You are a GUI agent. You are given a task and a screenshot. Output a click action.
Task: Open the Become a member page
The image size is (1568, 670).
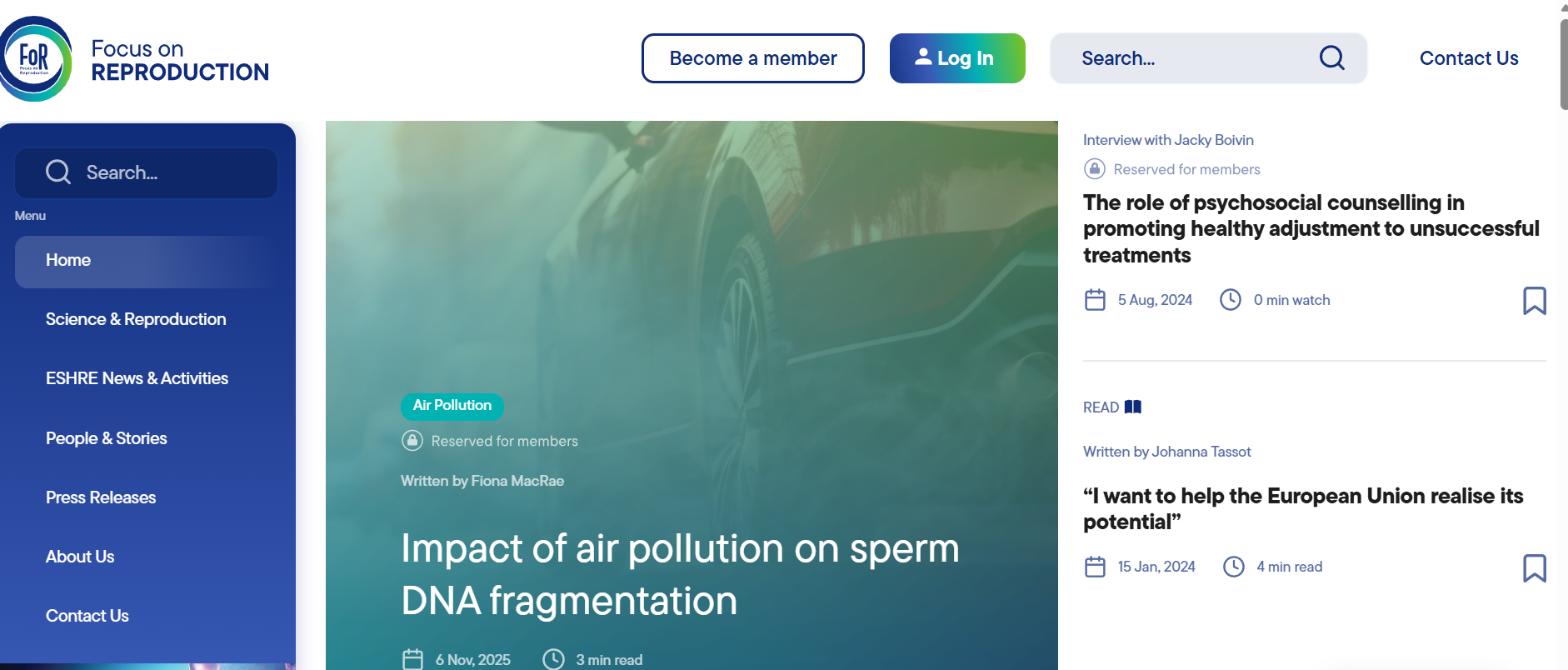pyautogui.click(x=752, y=58)
